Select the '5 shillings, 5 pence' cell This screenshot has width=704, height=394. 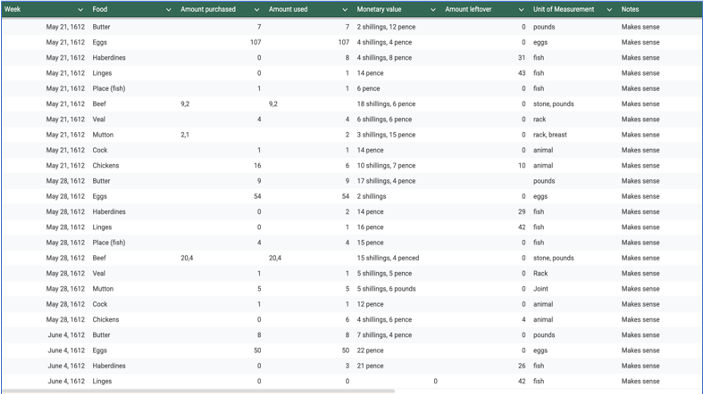(x=384, y=273)
